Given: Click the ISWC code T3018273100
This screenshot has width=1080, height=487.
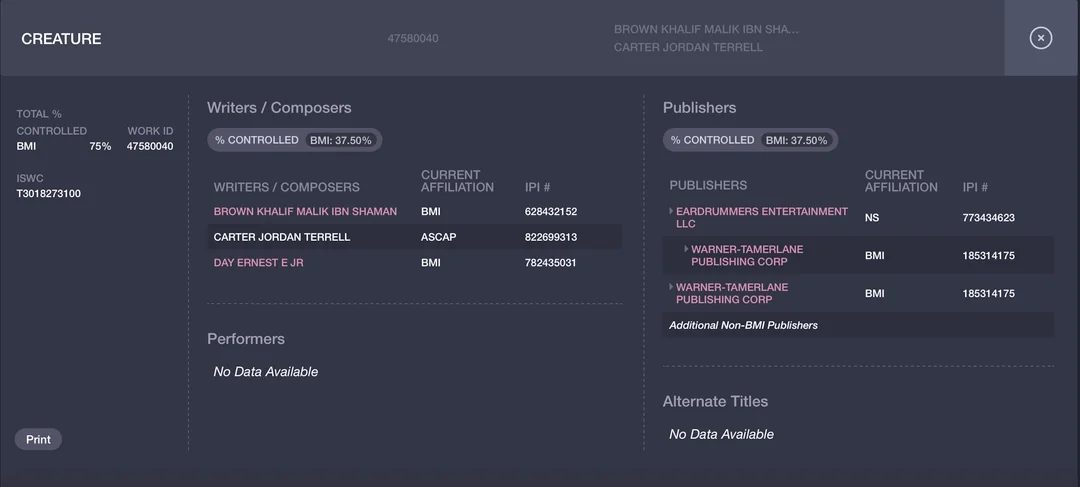Looking at the screenshot, I should coord(48,194).
